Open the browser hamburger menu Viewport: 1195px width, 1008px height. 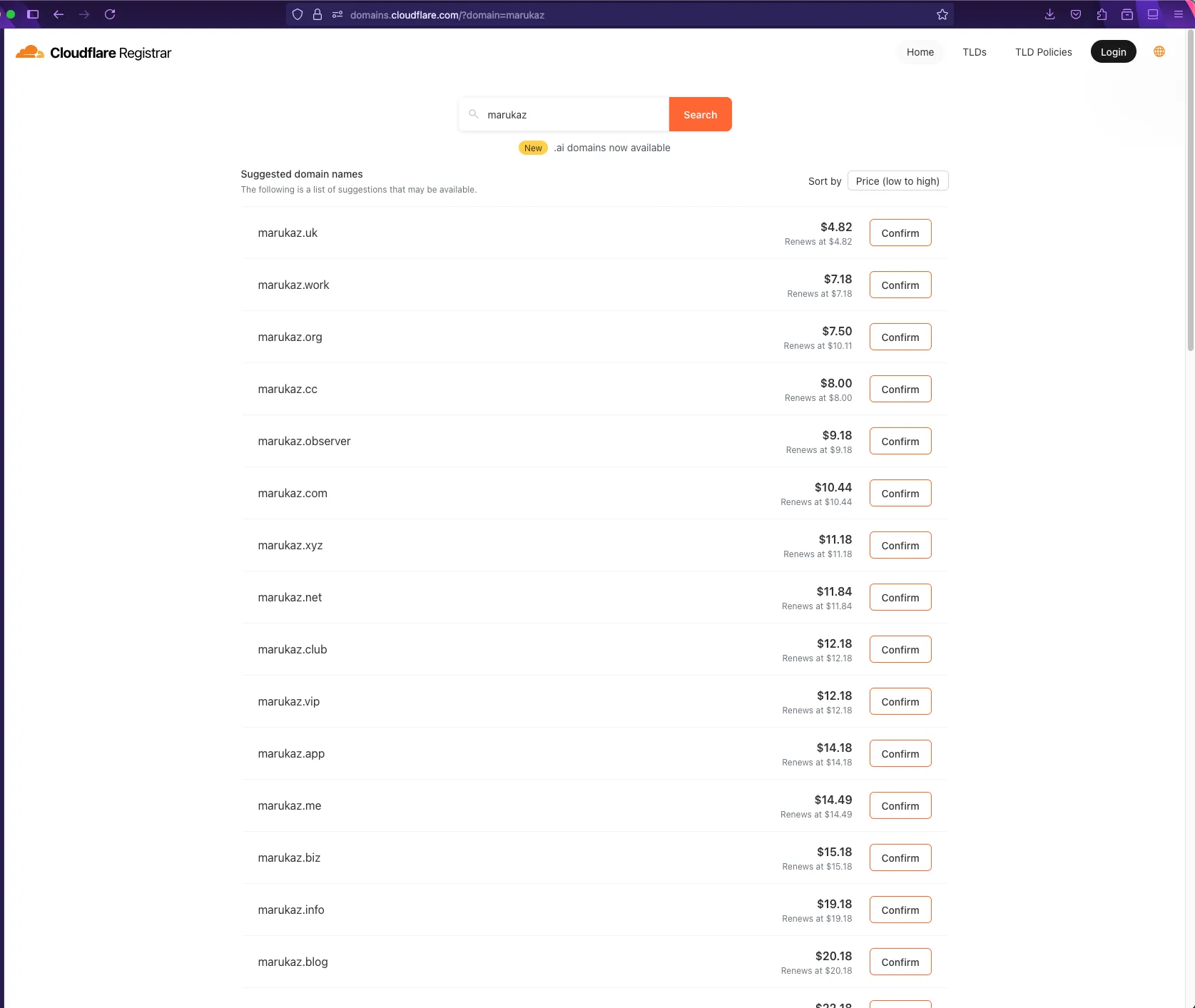[1179, 14]
